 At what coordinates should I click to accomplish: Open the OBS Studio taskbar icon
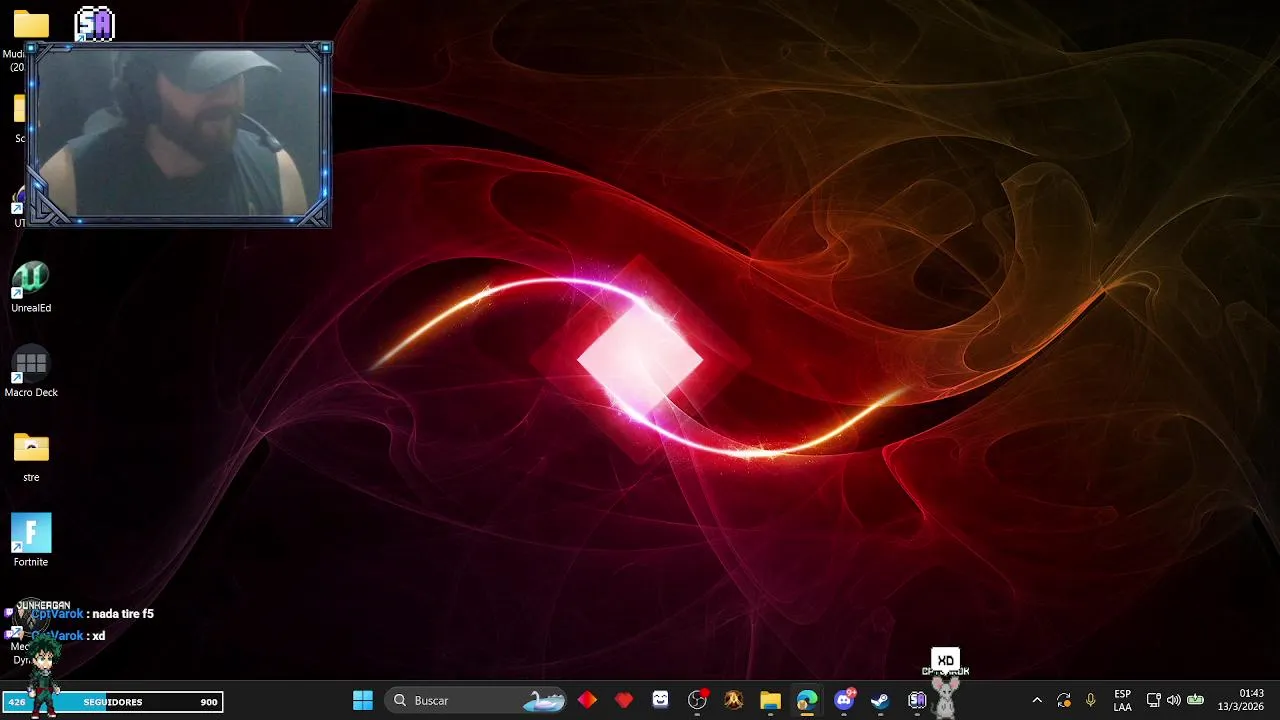click(697, 700)
